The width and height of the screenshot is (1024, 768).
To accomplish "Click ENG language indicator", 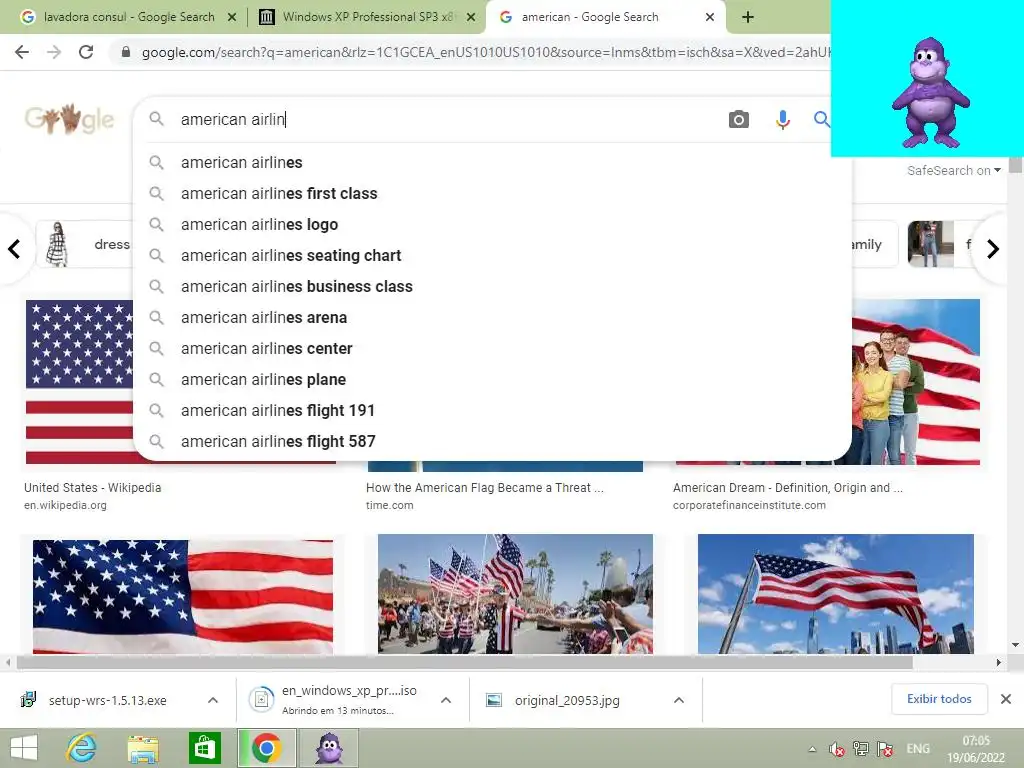I will point(918,748).
